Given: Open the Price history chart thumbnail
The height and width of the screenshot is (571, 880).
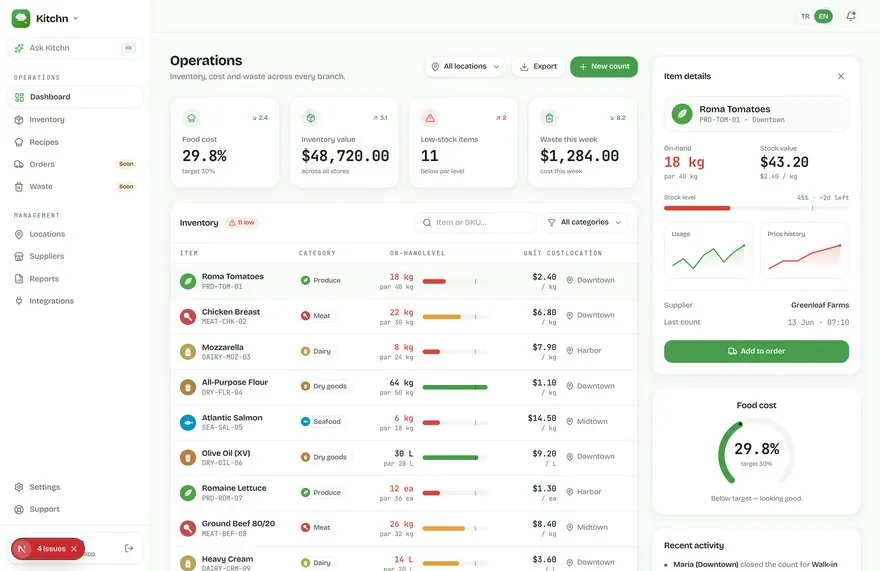Looking at the screenshot, I should [804, 250].
